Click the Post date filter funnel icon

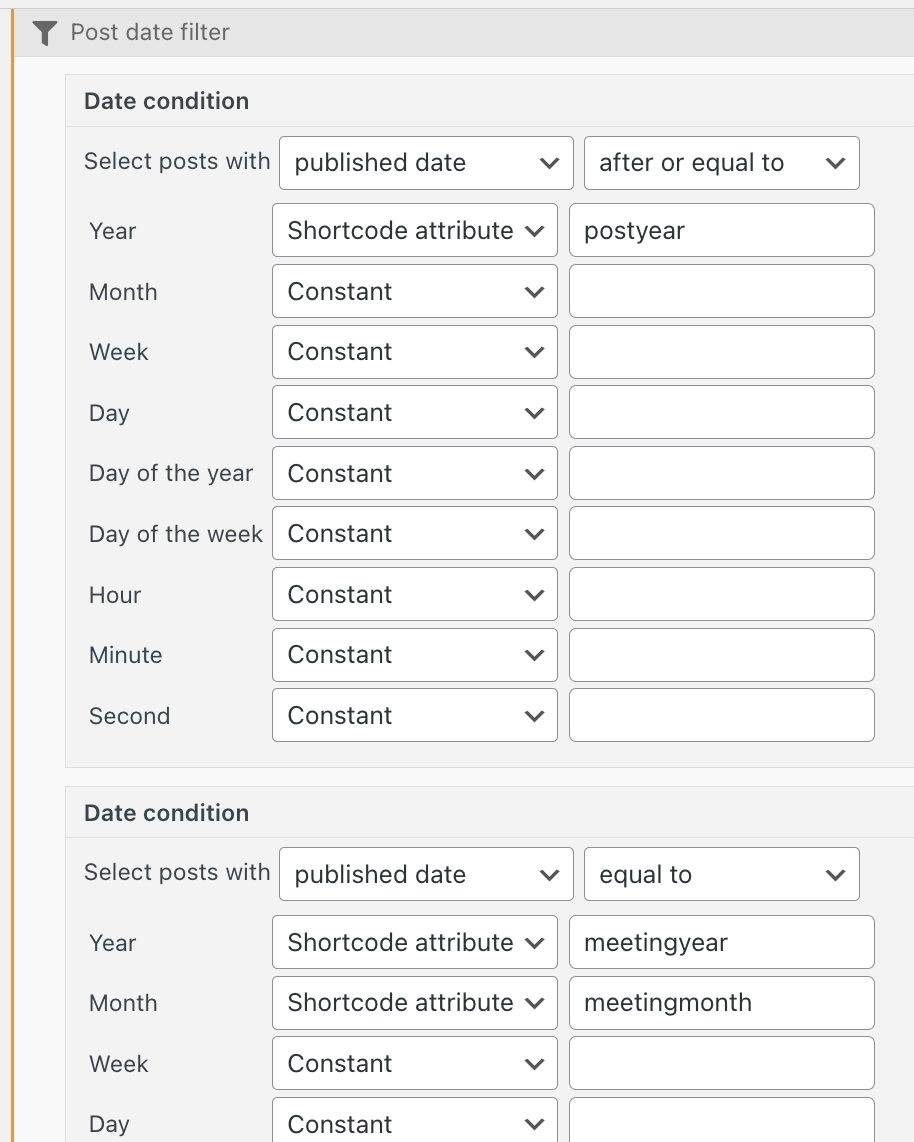(44, 33)
